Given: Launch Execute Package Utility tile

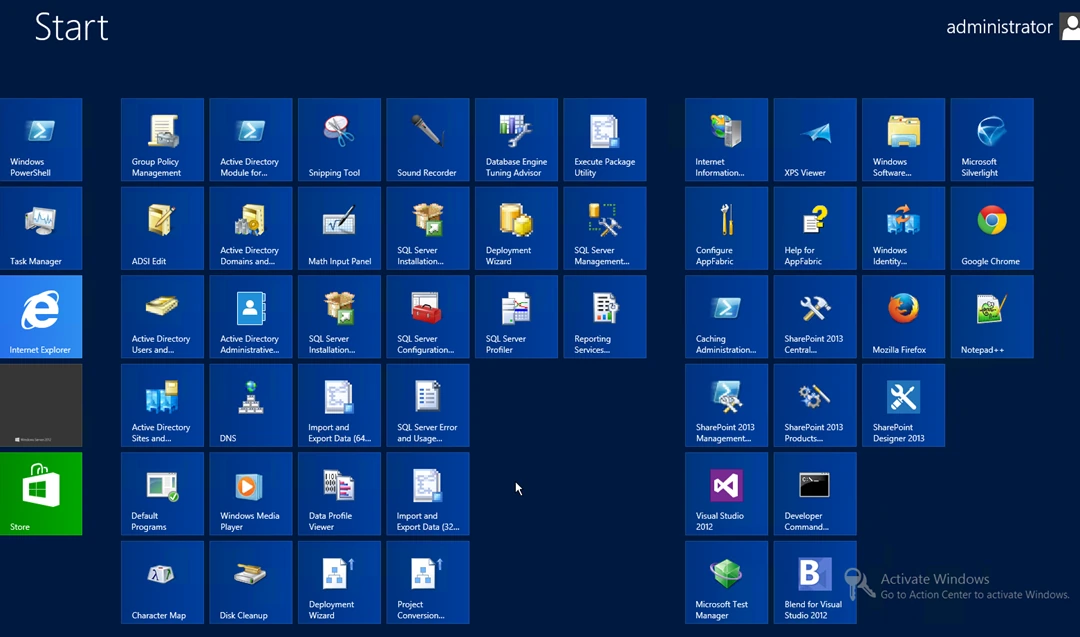Looking at the screenshot, I should (x=605, y=140).
